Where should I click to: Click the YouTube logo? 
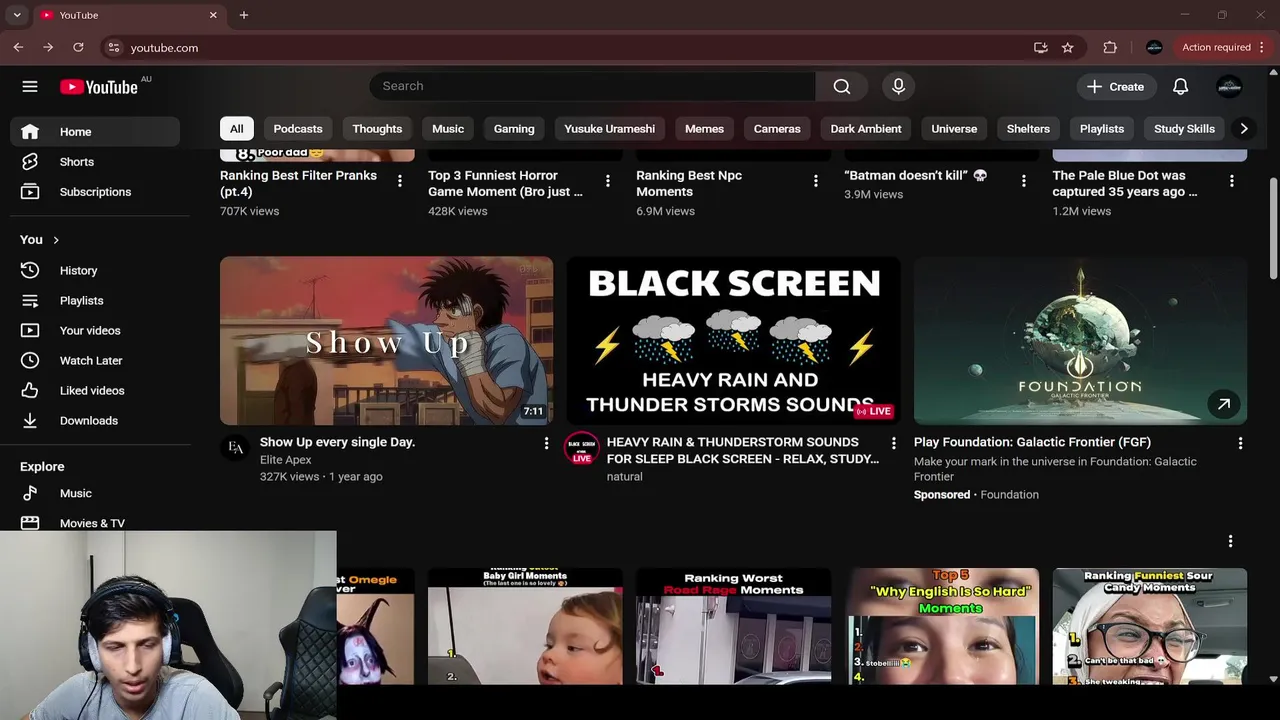pyautogui.click(x=99, y=87)
